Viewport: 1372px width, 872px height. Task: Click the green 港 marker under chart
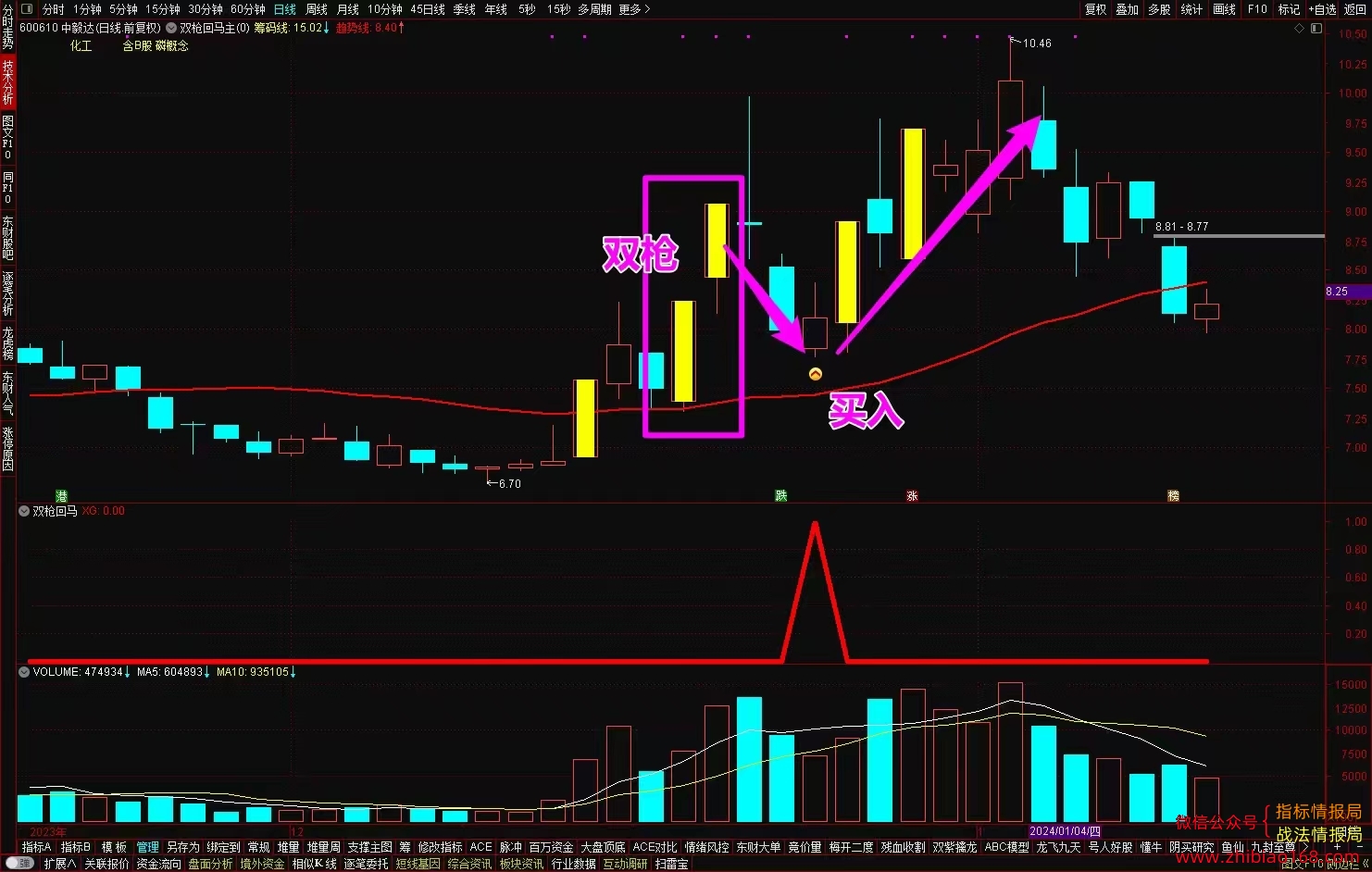[x=61, y=496]
